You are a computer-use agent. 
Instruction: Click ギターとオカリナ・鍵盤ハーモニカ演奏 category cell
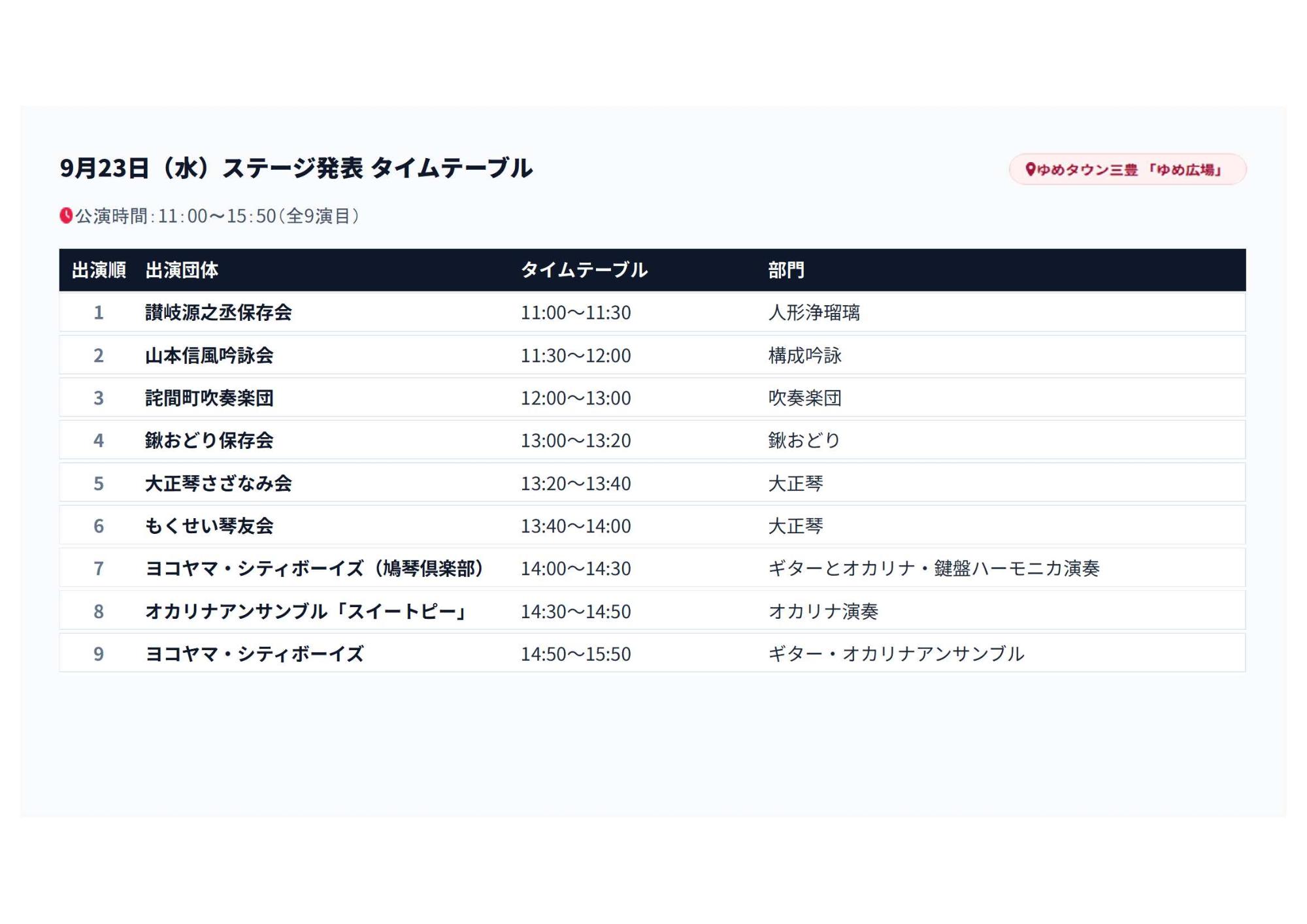pyautogui.click(x=934, y=569)
